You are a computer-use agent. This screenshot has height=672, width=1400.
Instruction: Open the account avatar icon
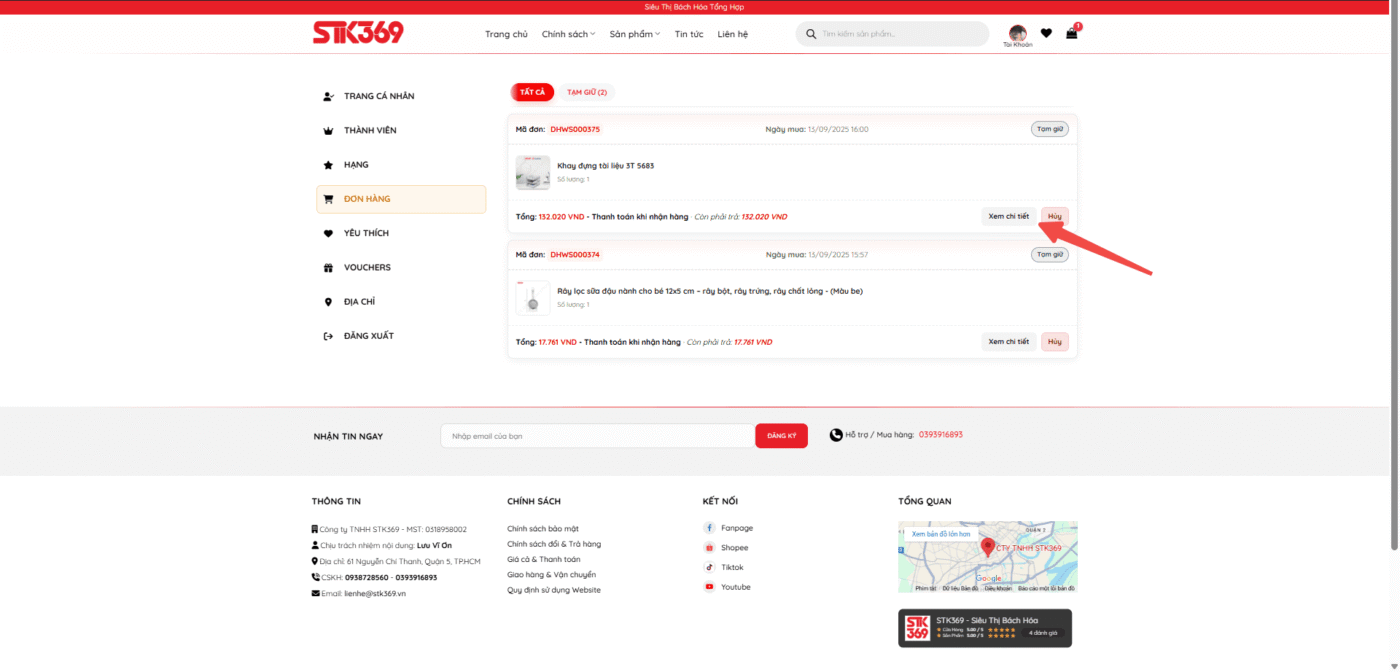pos(1018,33)
